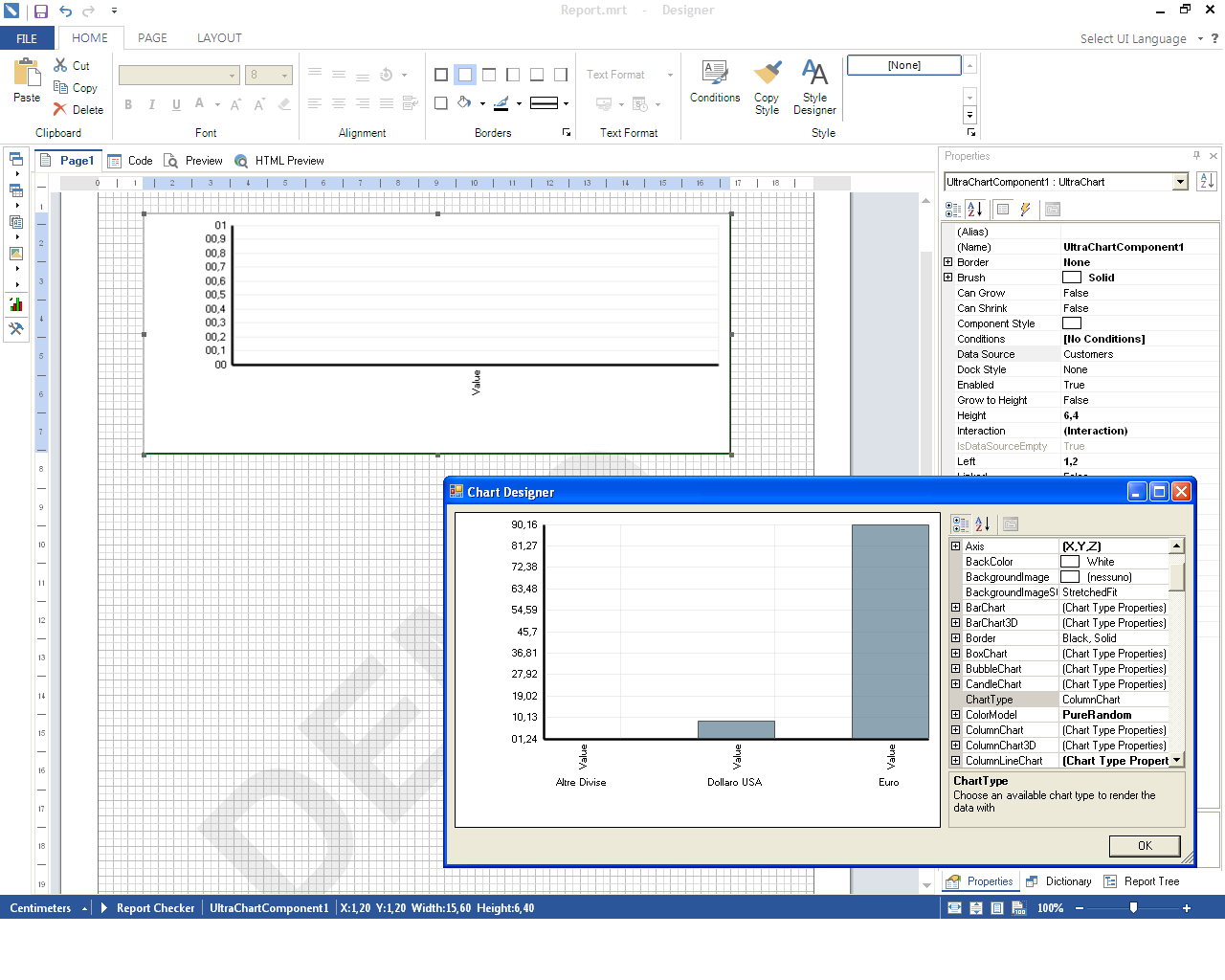Expand the ColorModel node in Chart Designer
1225x980 pixels.
[955, 715]
